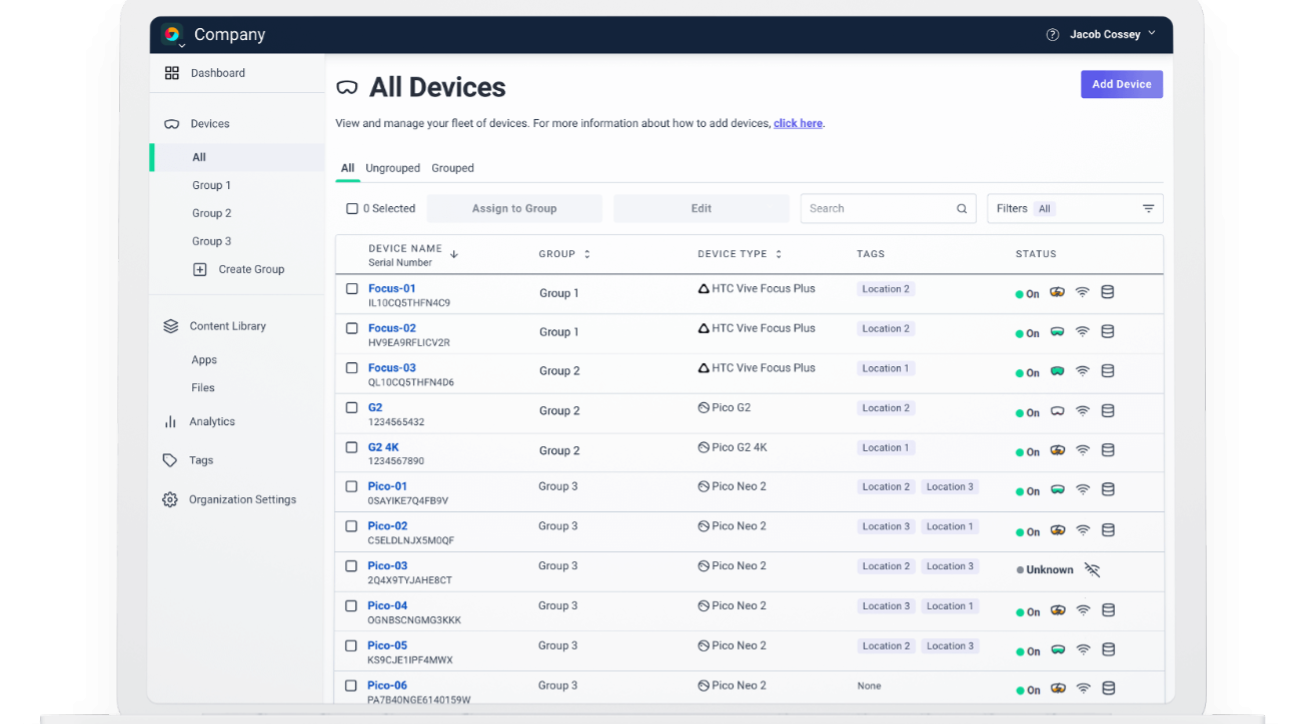Check the box next to Pico-01
The height and width of the screenshot is (724, 1311).
[352, 487]
